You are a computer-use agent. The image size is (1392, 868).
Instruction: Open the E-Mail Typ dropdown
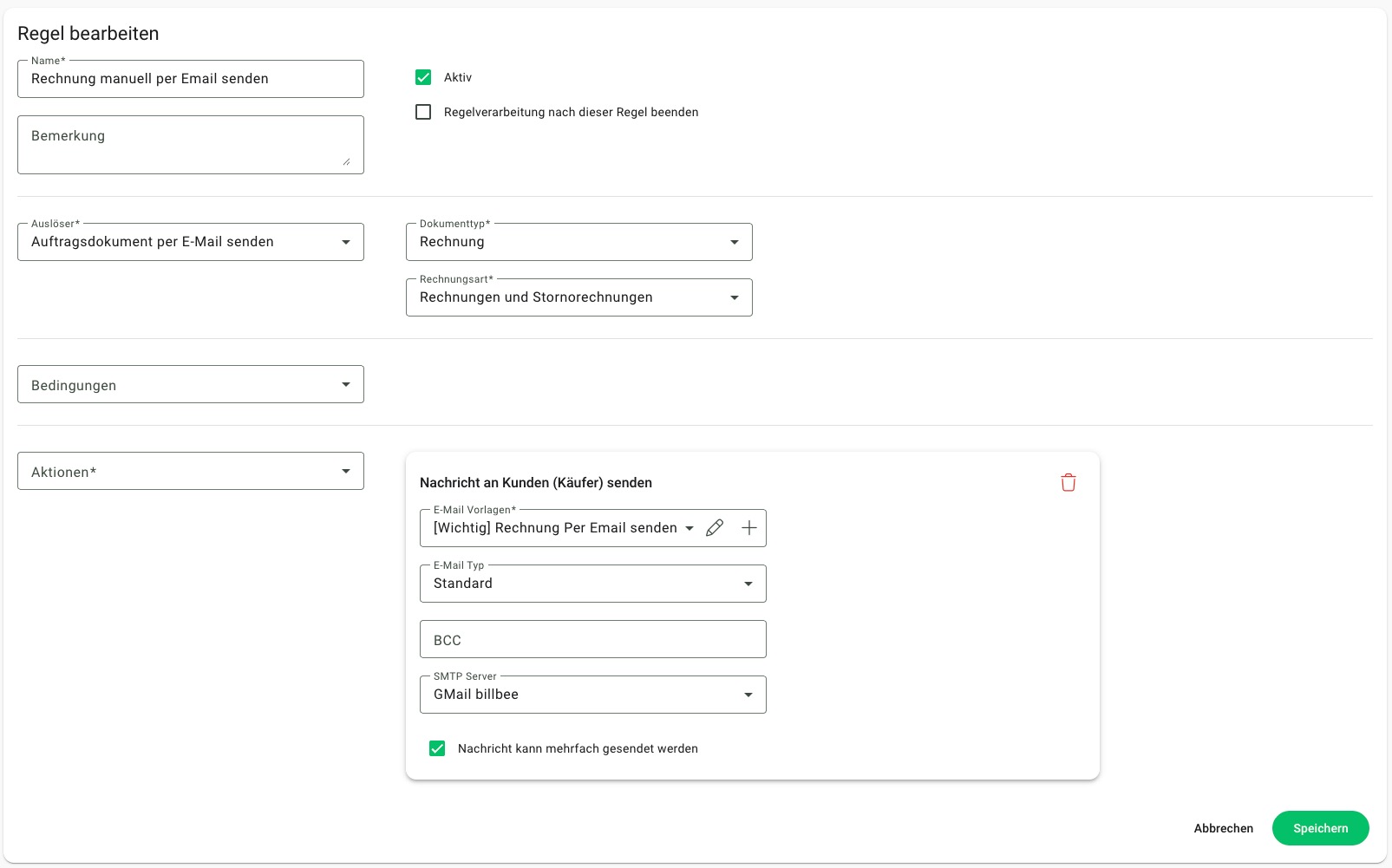click(593, 584)
